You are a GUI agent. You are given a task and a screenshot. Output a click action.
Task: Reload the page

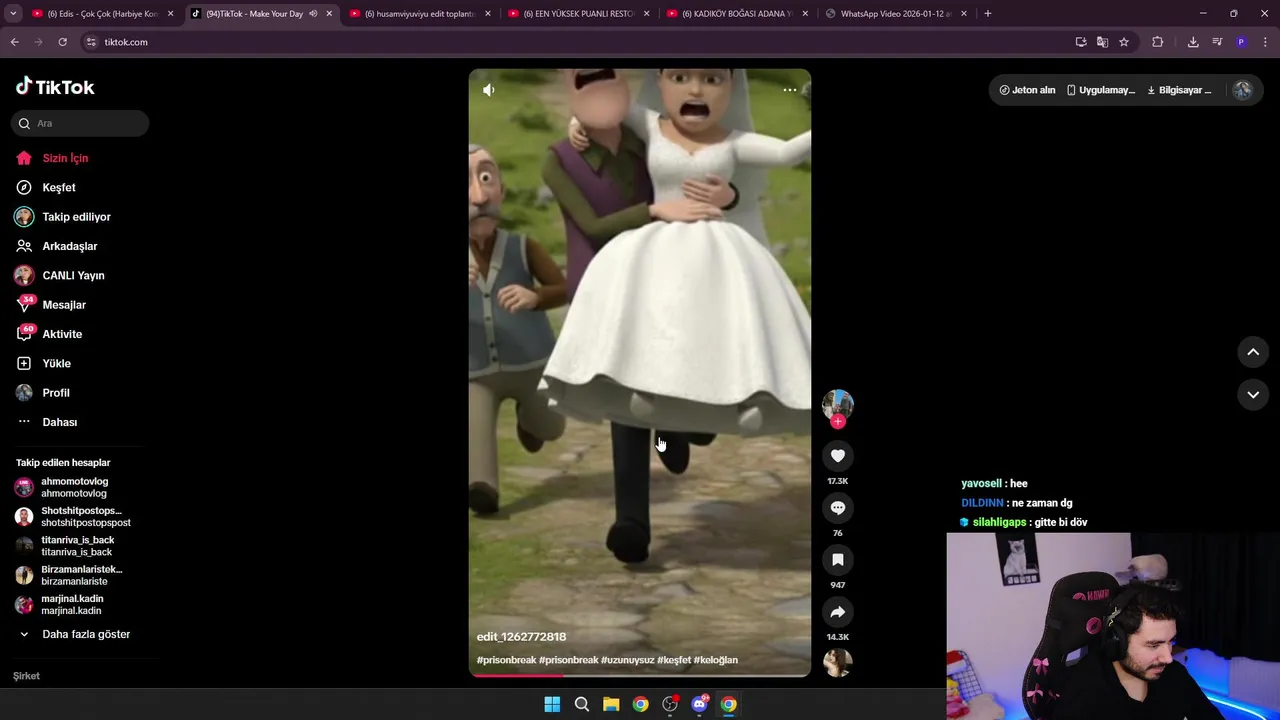click(62, 42)
